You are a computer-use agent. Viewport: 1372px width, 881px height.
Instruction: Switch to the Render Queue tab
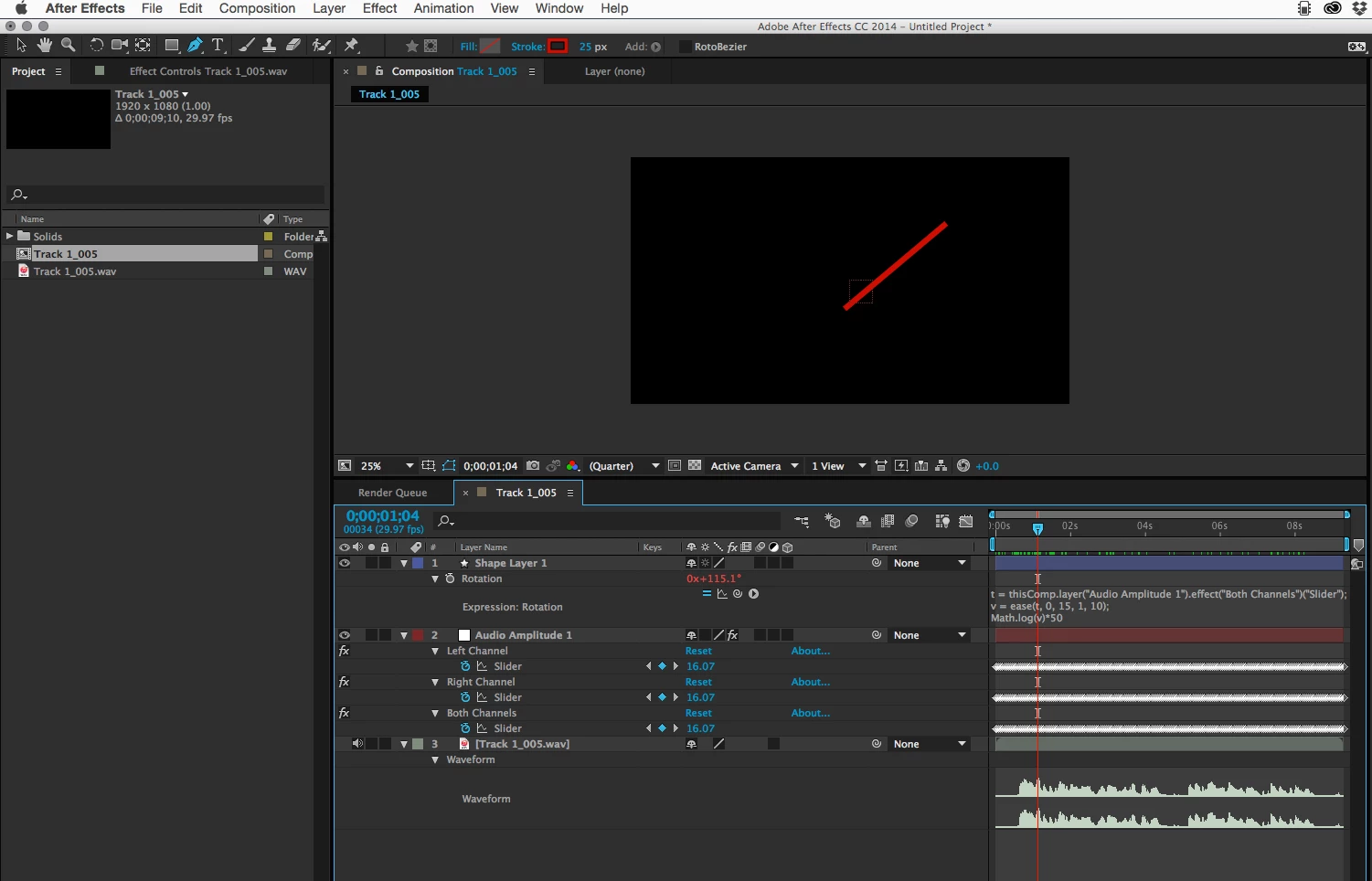click(x=393, y=493)
